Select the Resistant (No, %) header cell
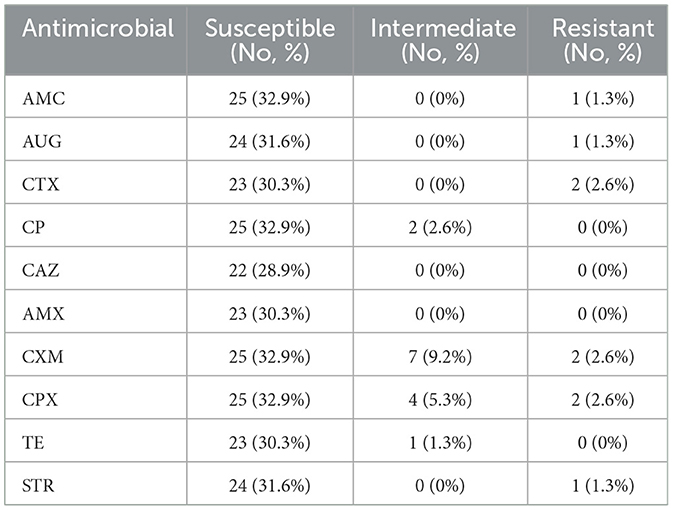This screenshot has width=673, height=510. click(596, 40)
